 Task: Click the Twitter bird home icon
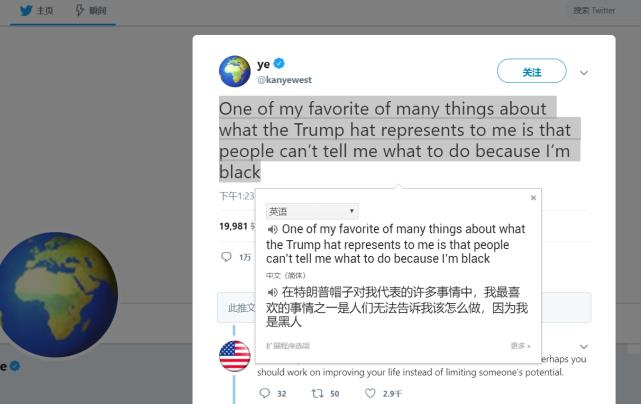pyautogui.click(x=26, y=10)
